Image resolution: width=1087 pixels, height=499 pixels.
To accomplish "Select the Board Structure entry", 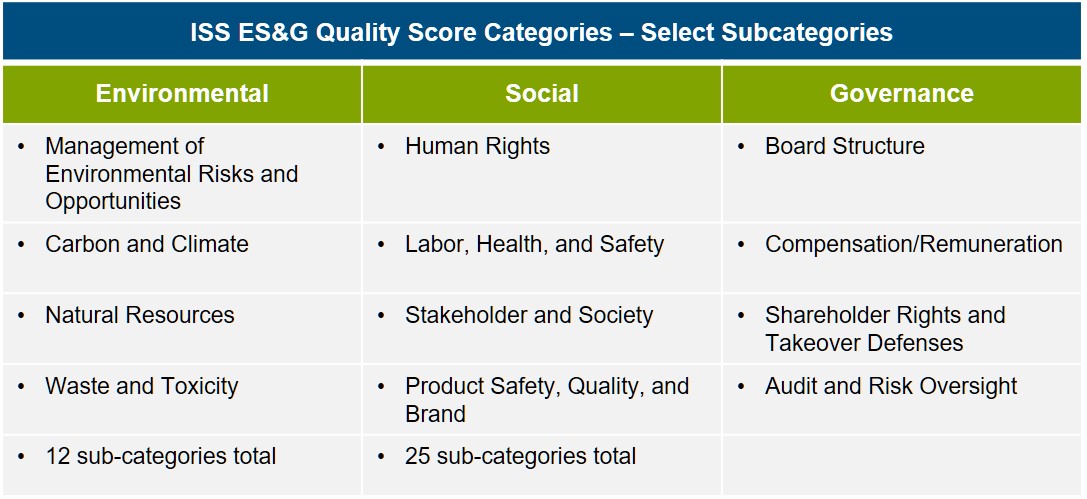I will click(845, 146).
